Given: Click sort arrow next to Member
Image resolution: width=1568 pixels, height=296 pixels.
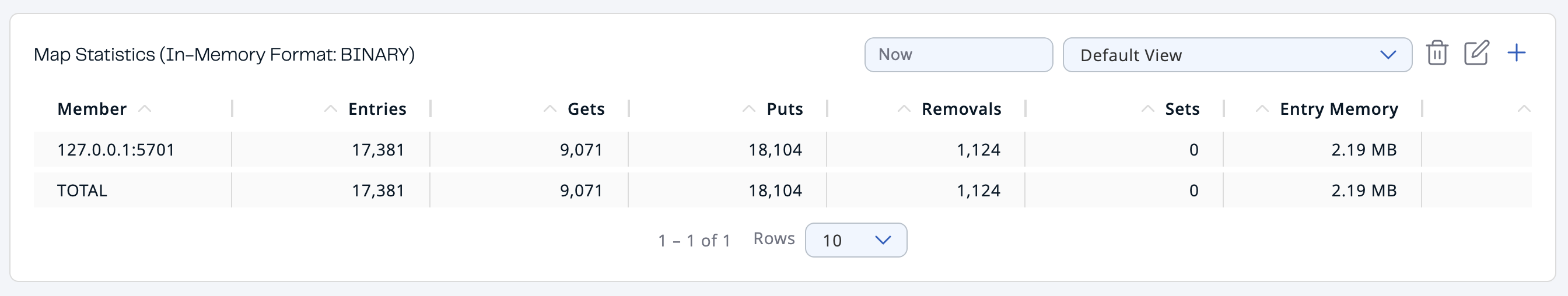Looking at the screenshot, I should (x=144, y=109).
